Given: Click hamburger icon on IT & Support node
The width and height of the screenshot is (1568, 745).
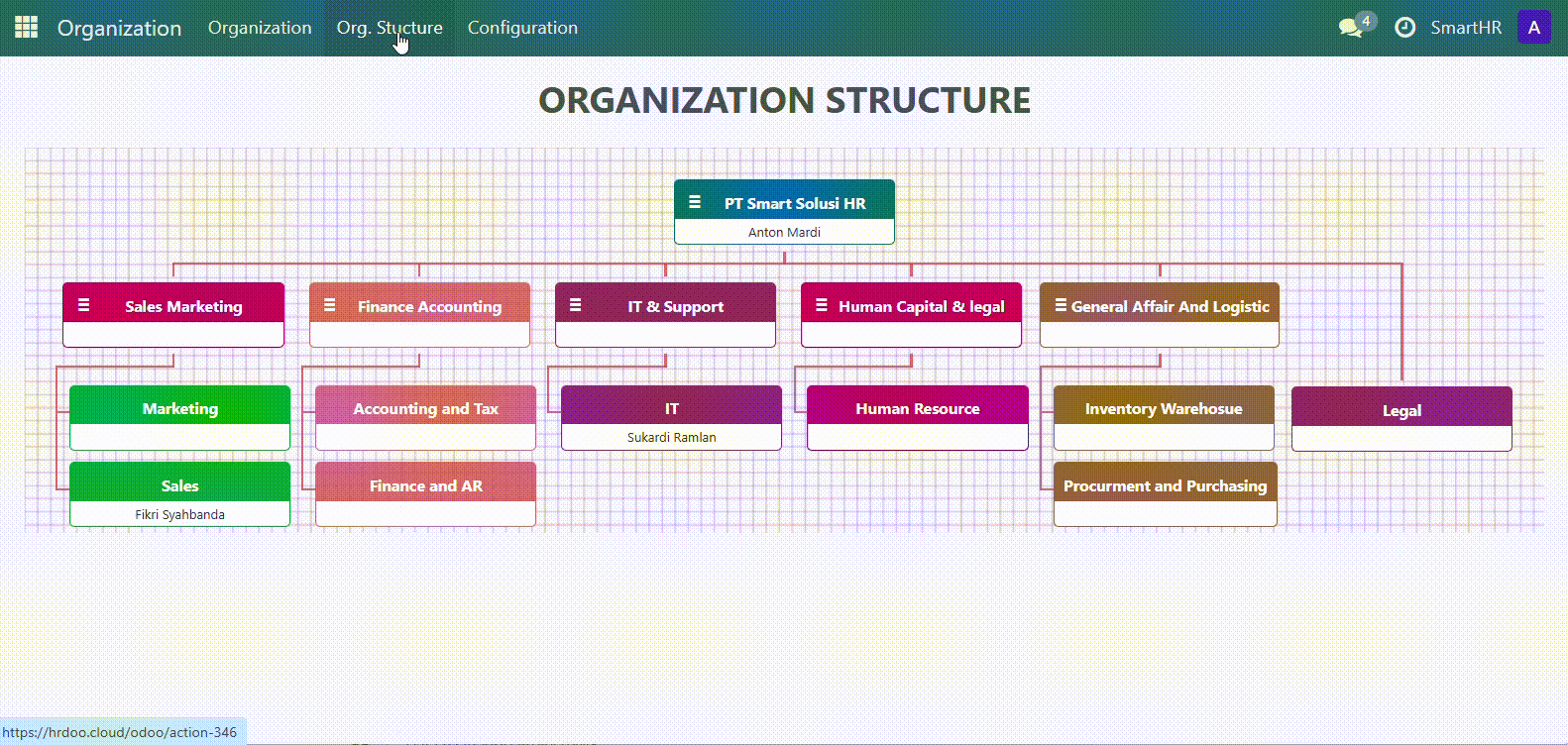Looking at the screenshot, I should (x=575, y=305).
